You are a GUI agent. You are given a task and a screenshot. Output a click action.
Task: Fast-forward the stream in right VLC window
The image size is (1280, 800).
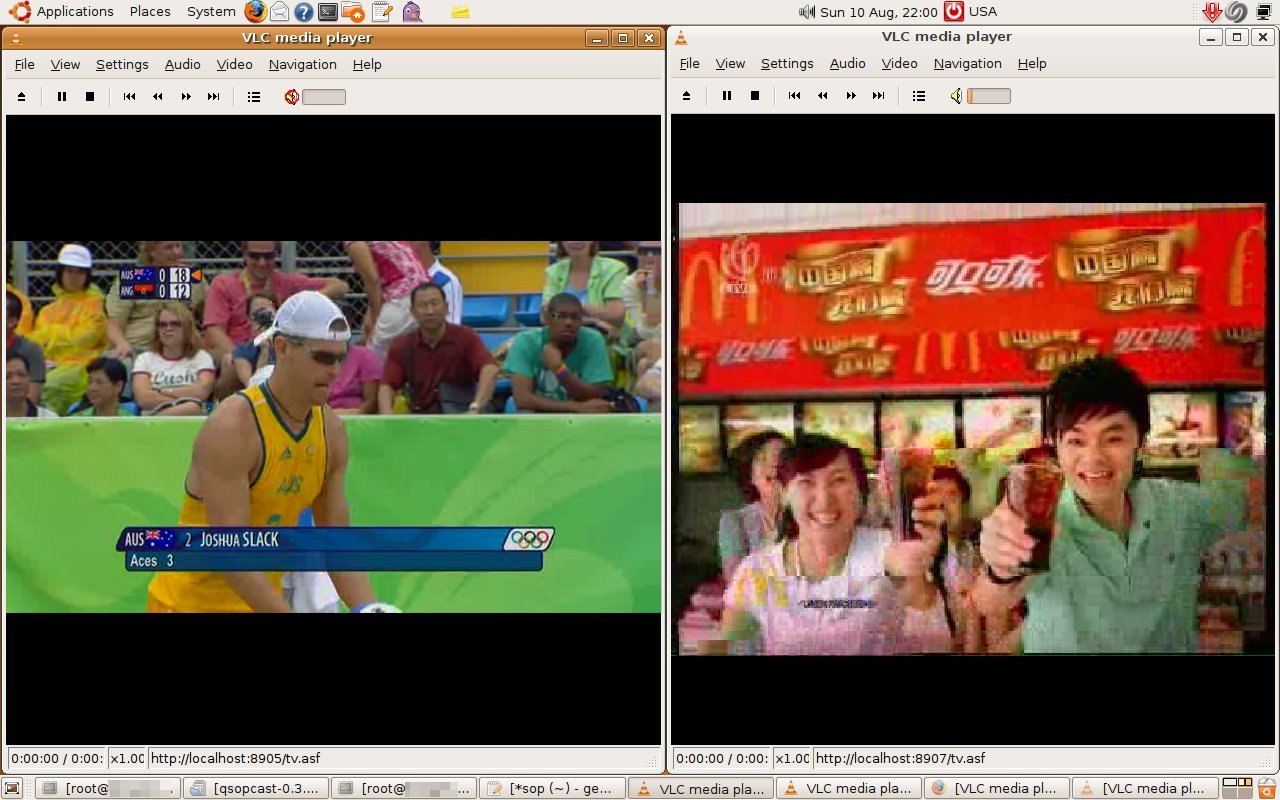[851, 96]
